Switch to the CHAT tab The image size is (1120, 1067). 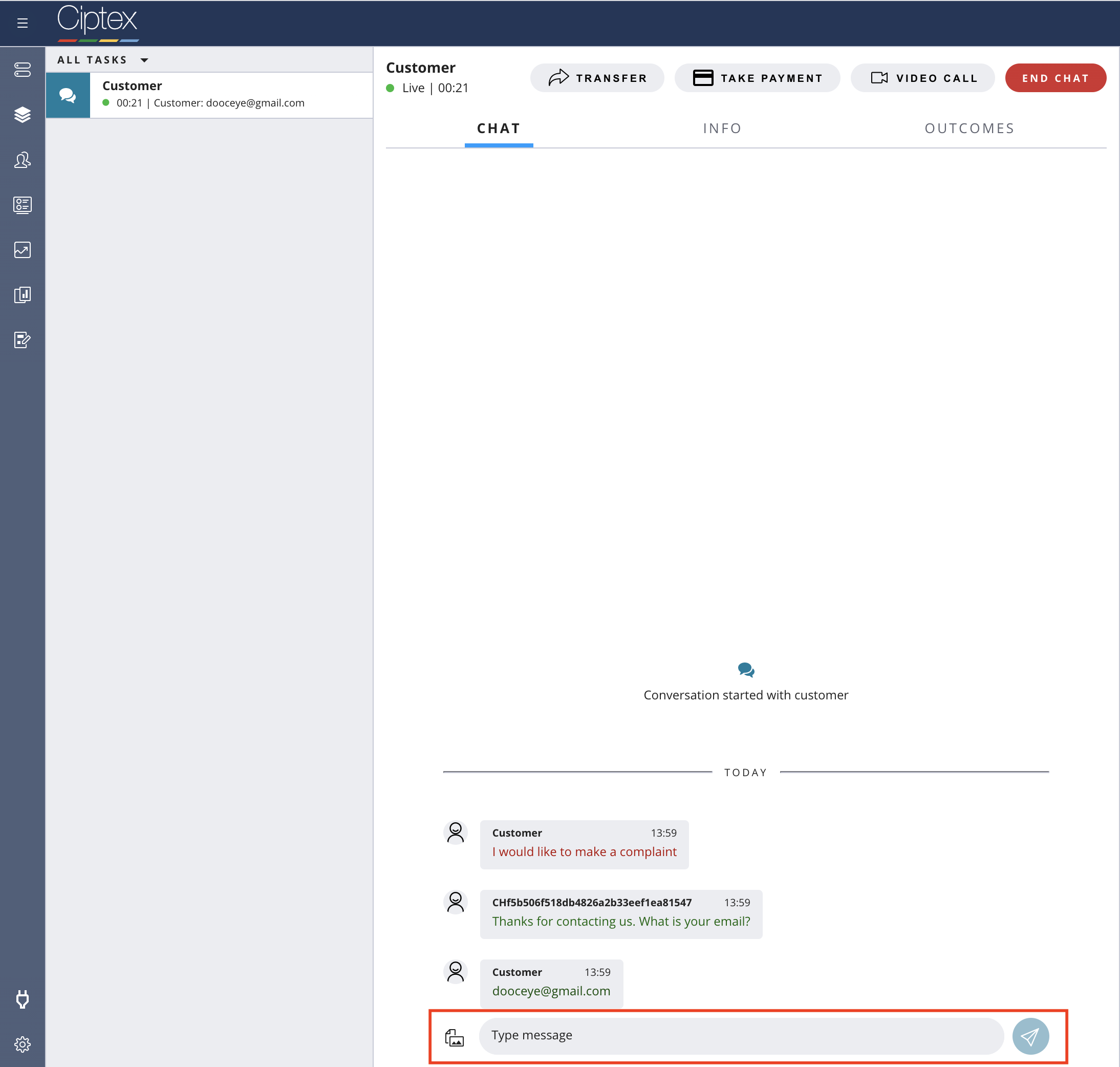pos(499,129)
